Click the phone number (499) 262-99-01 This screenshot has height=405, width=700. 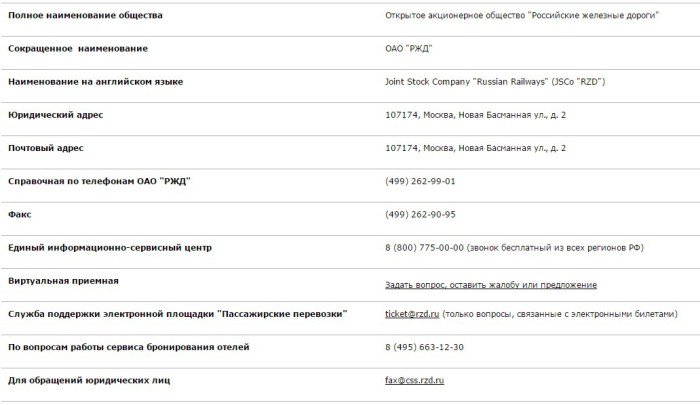pos(420,181)
